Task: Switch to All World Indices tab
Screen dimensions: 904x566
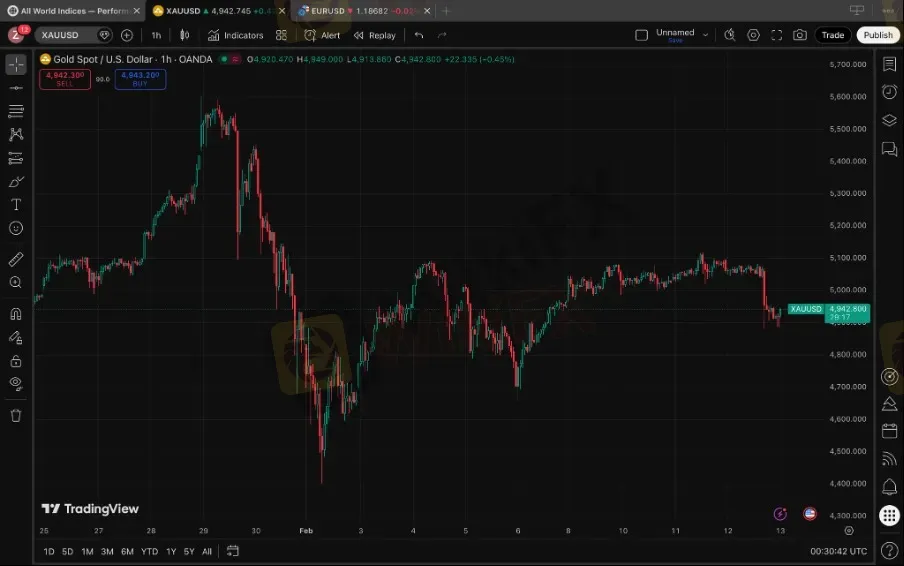Action: [73, 11]
